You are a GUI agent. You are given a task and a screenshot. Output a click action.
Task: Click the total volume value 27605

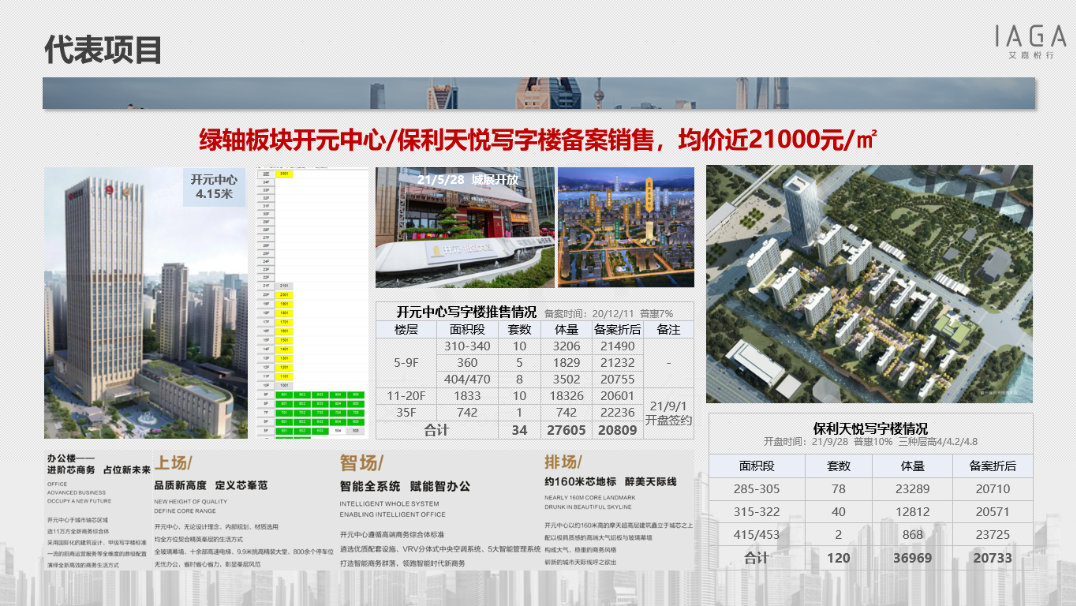[x=567, y=430]
